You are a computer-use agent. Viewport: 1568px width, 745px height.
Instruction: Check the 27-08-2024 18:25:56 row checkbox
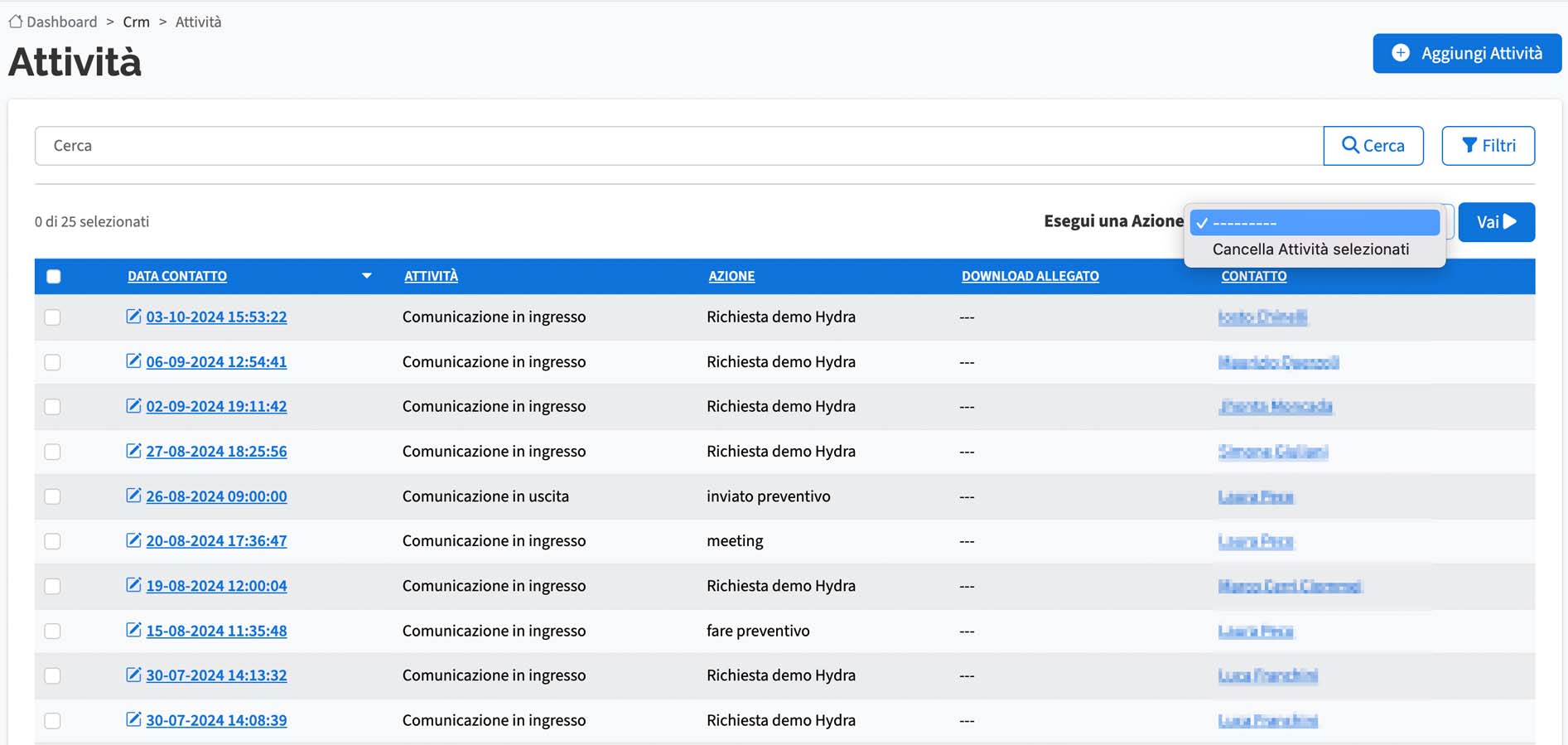pyautogui.click(x=53, y=452)
